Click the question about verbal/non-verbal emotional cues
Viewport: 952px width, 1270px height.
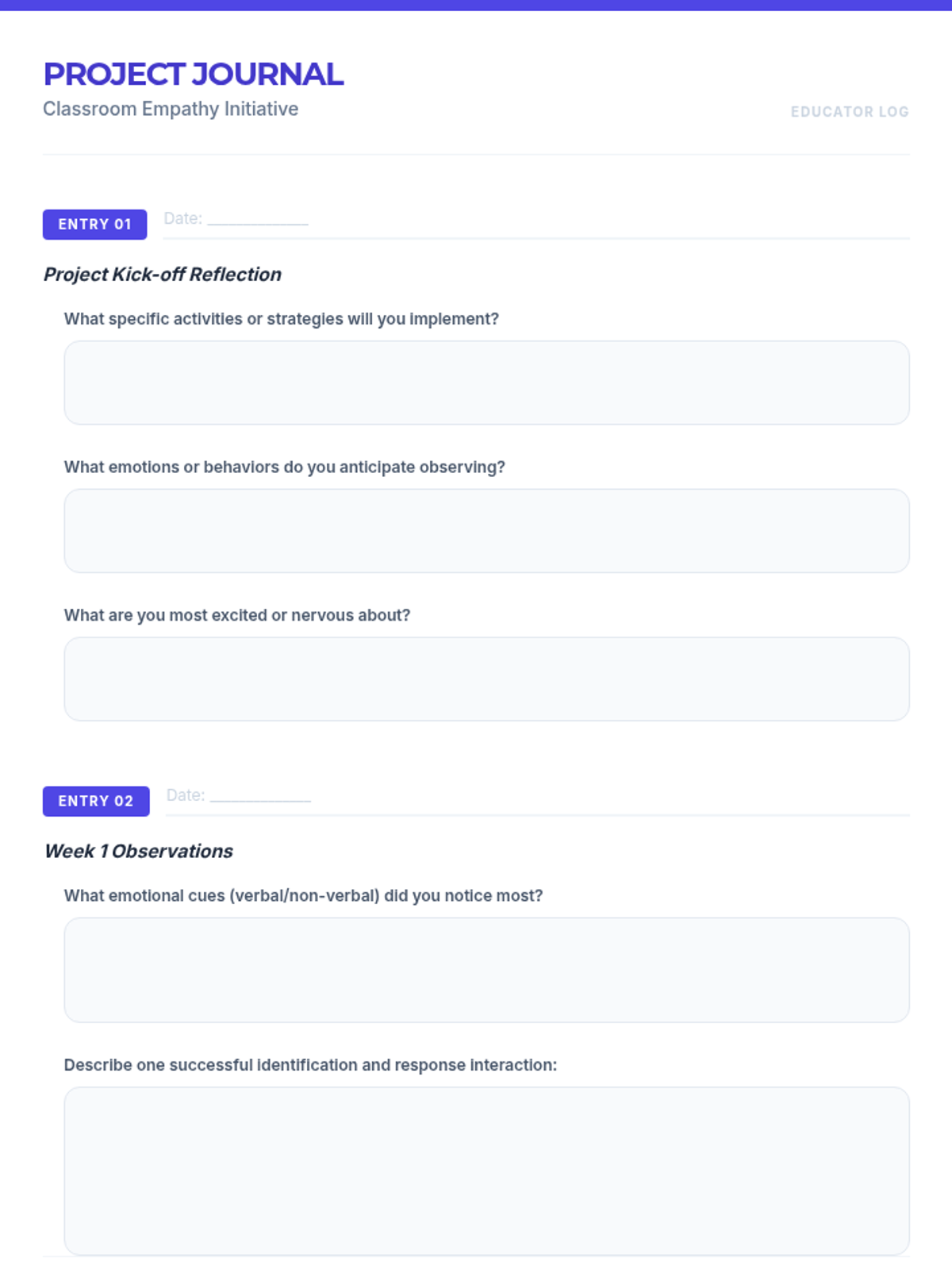click(304, 895)
